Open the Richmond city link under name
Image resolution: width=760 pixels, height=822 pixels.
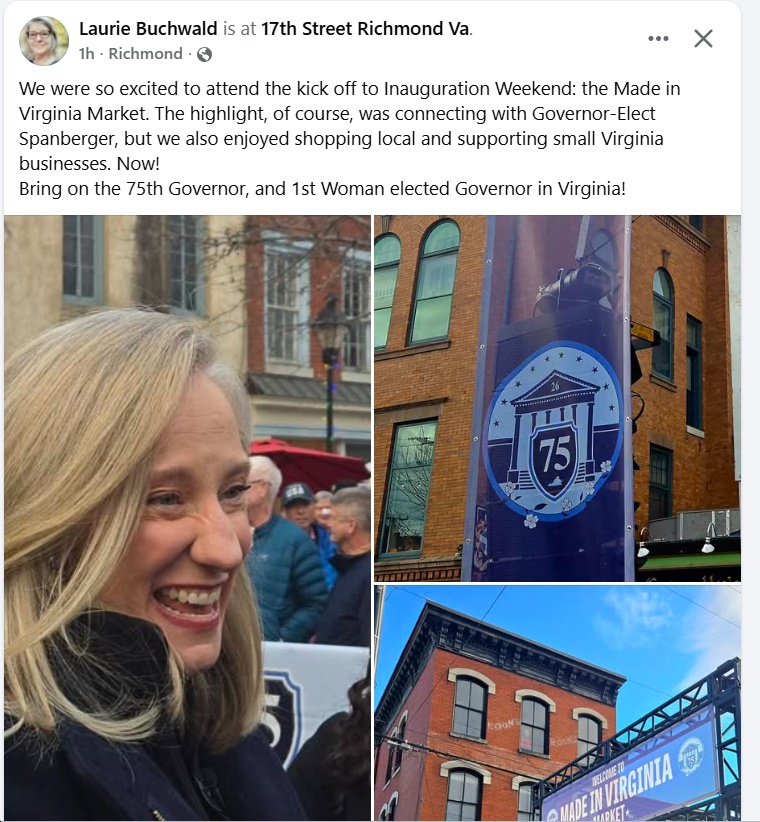pyautogui.click(x=145, y=53)
